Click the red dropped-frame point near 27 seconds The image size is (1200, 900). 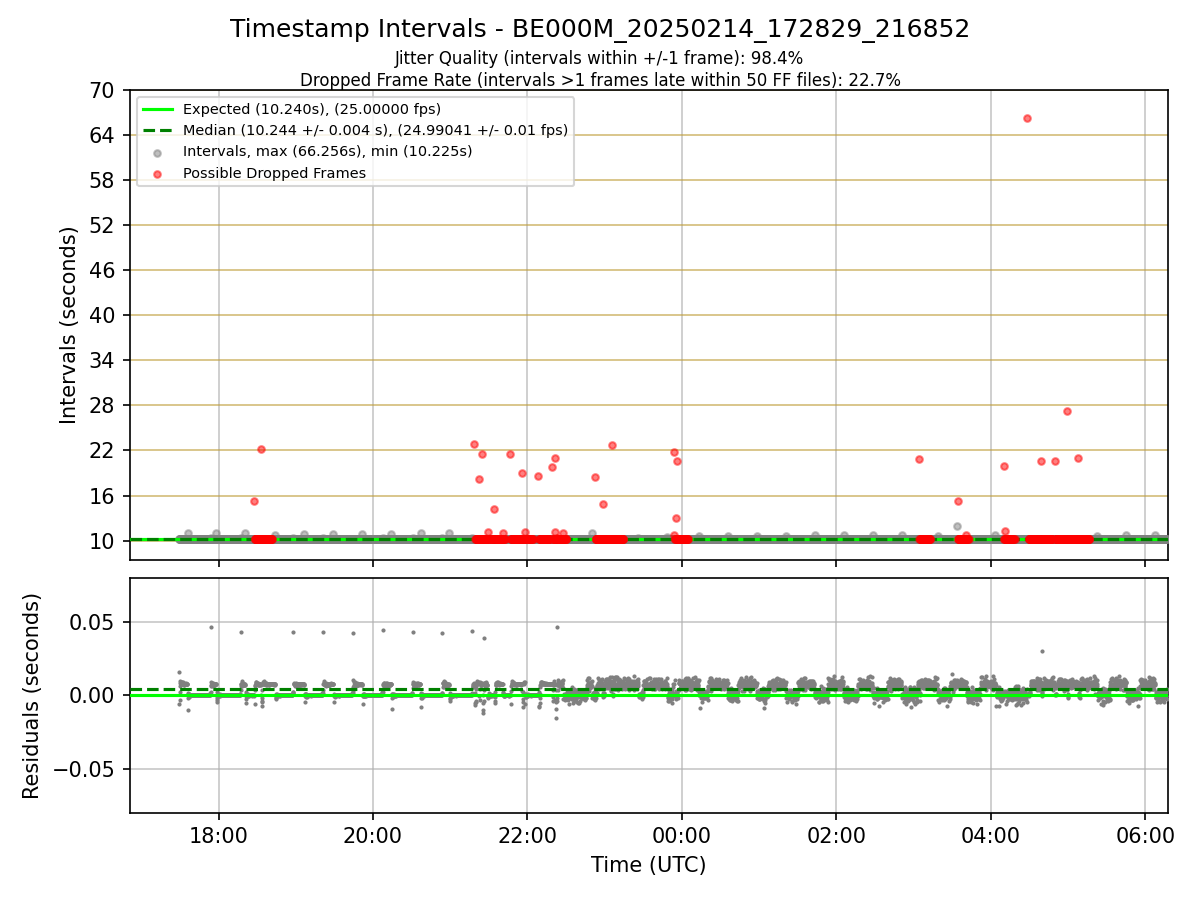(1067, 411)
